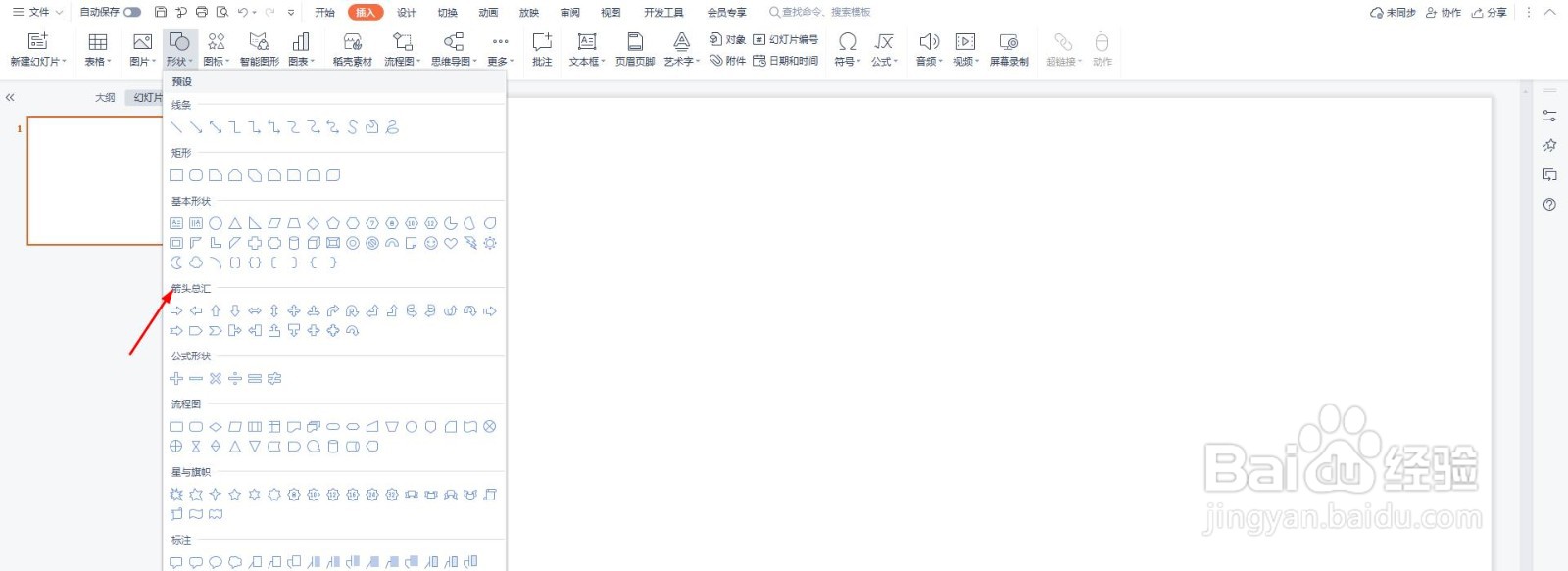Choose the explosion star shape
1568x571 pixels.
pyautogui.click(x=176, y=495)
